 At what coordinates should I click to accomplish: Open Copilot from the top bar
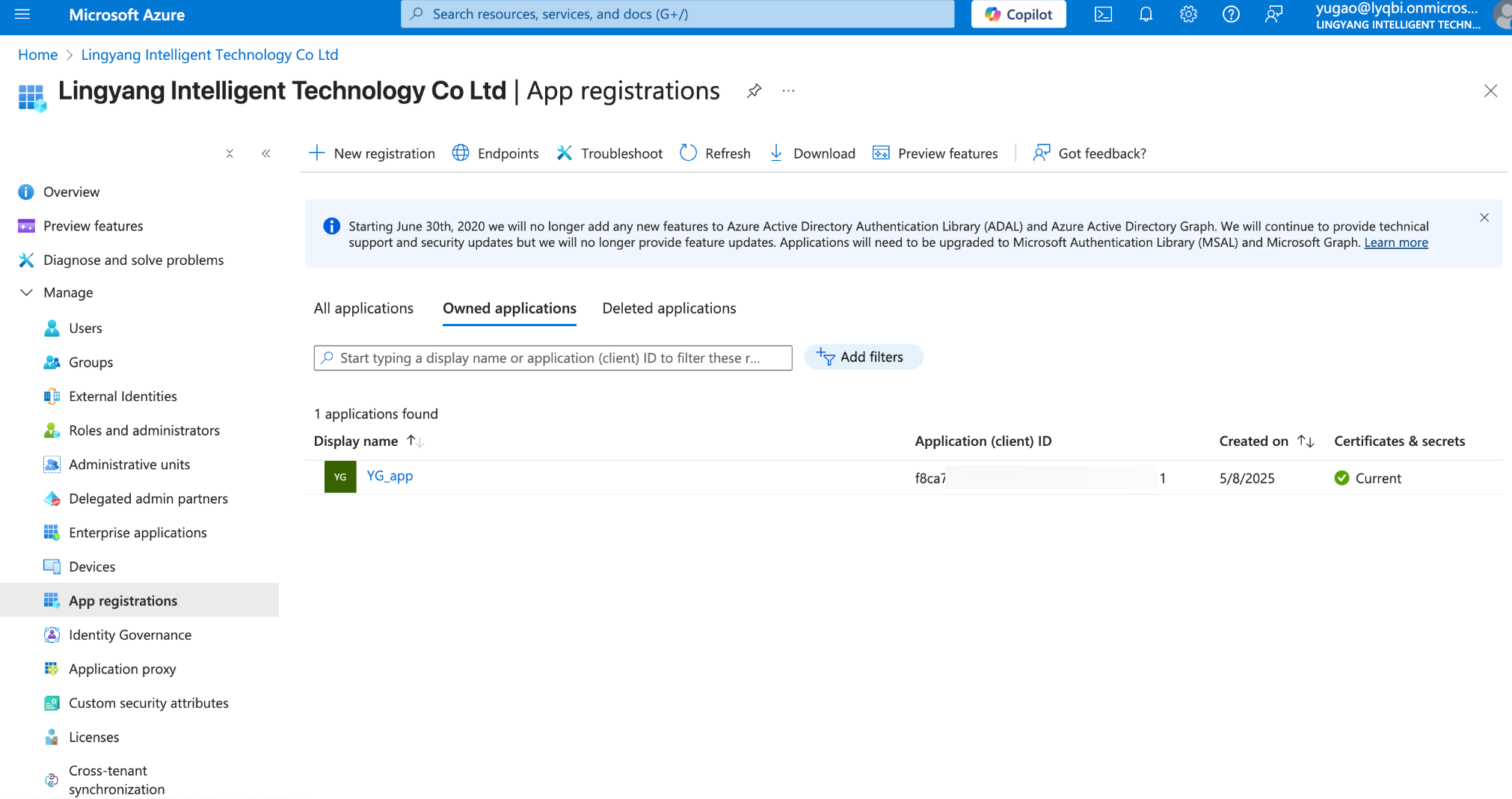click(x=1018, y=14)
